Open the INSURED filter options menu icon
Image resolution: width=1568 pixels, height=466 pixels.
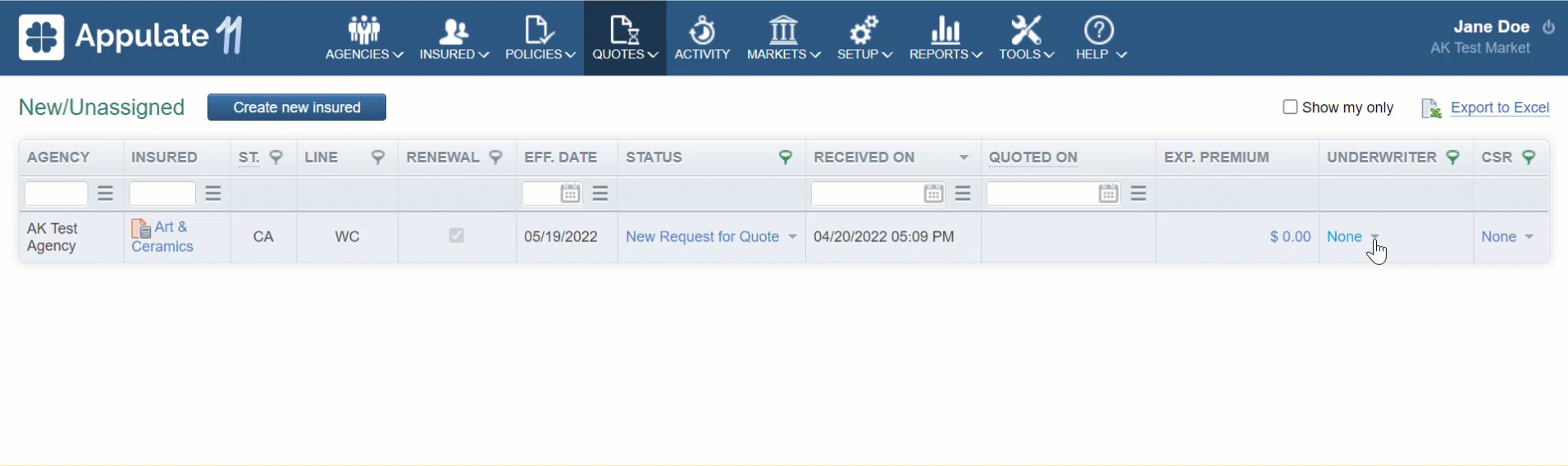pos(213,194)
